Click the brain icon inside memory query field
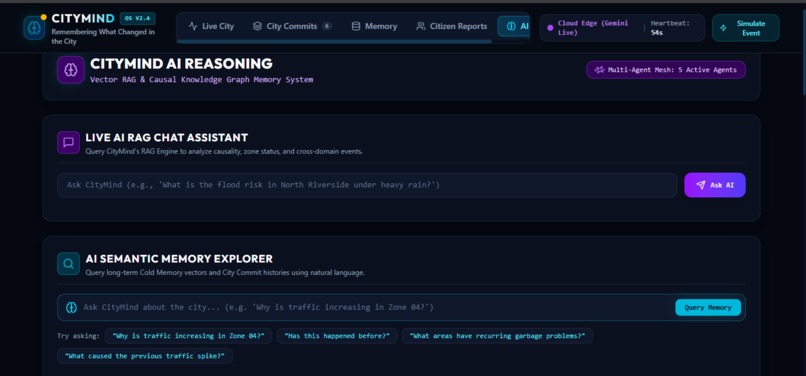The width and height of the screenshot is (806, 376). coord(71,307)
